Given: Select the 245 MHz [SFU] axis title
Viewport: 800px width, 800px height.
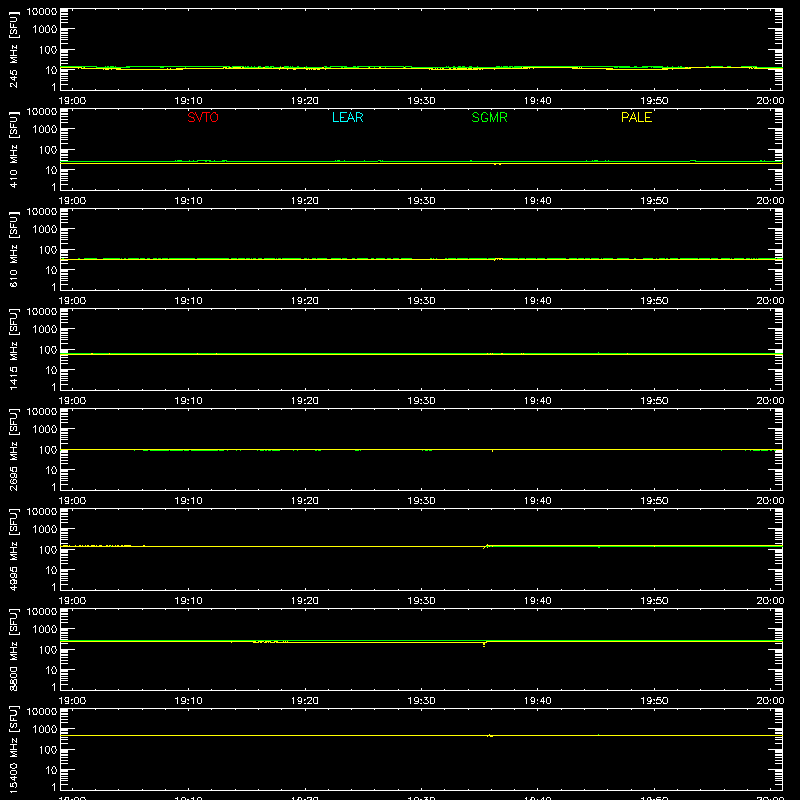Looking at the screenshot, I should click(x=14, y=49).
